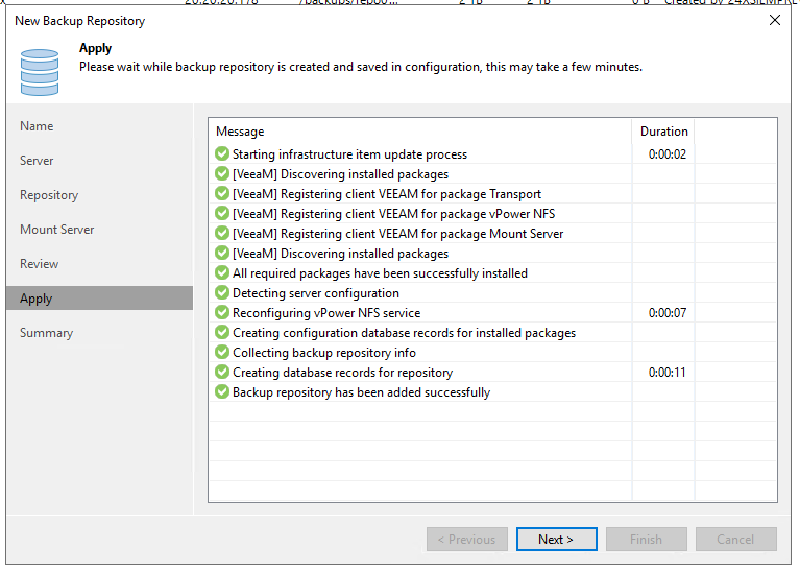Select 'Collecting backup repository info' row
Screen dimensions: 800x573
point(493,353)
